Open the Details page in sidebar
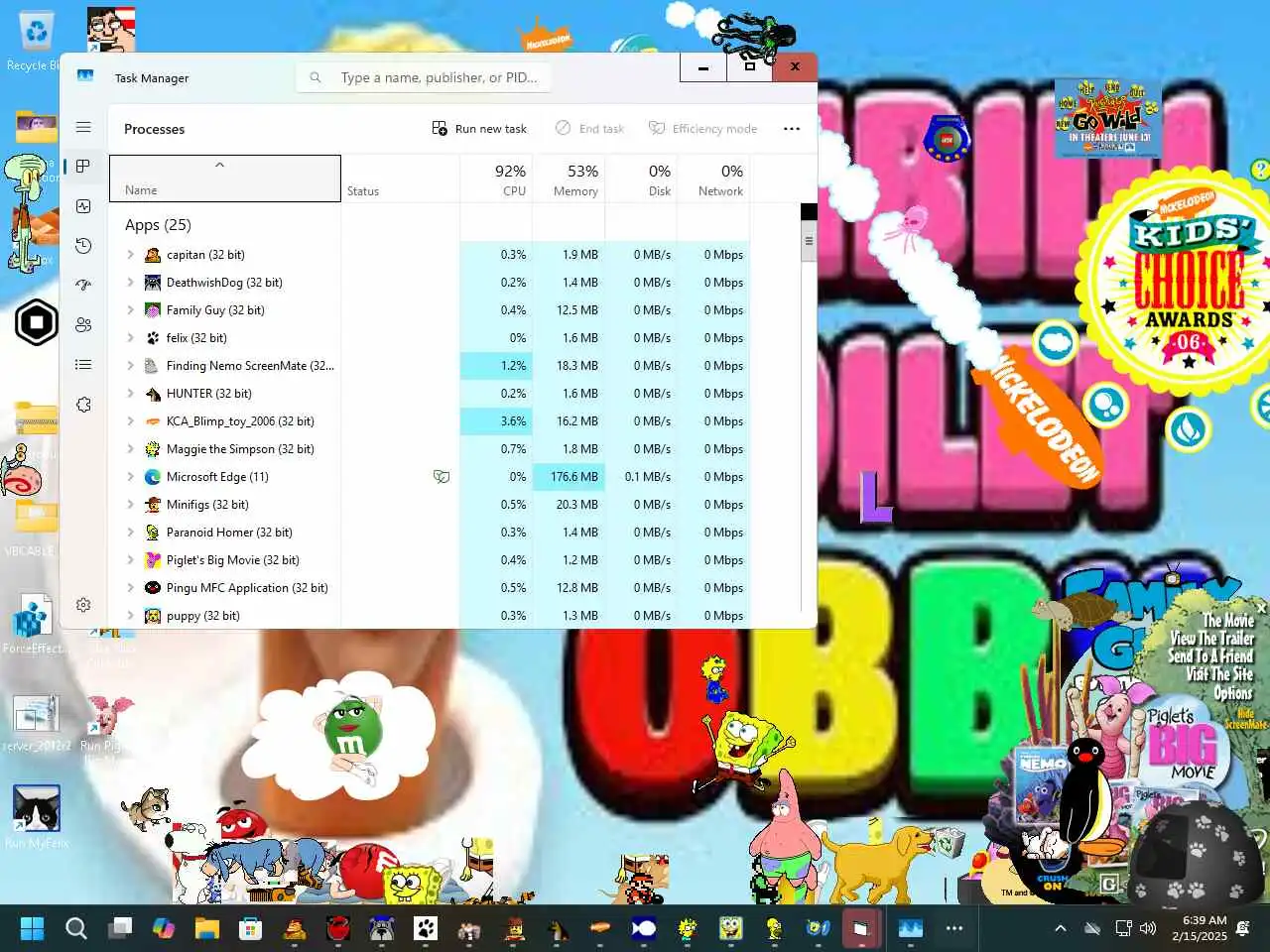The image size is (1270, 952). tap(83, 365)
